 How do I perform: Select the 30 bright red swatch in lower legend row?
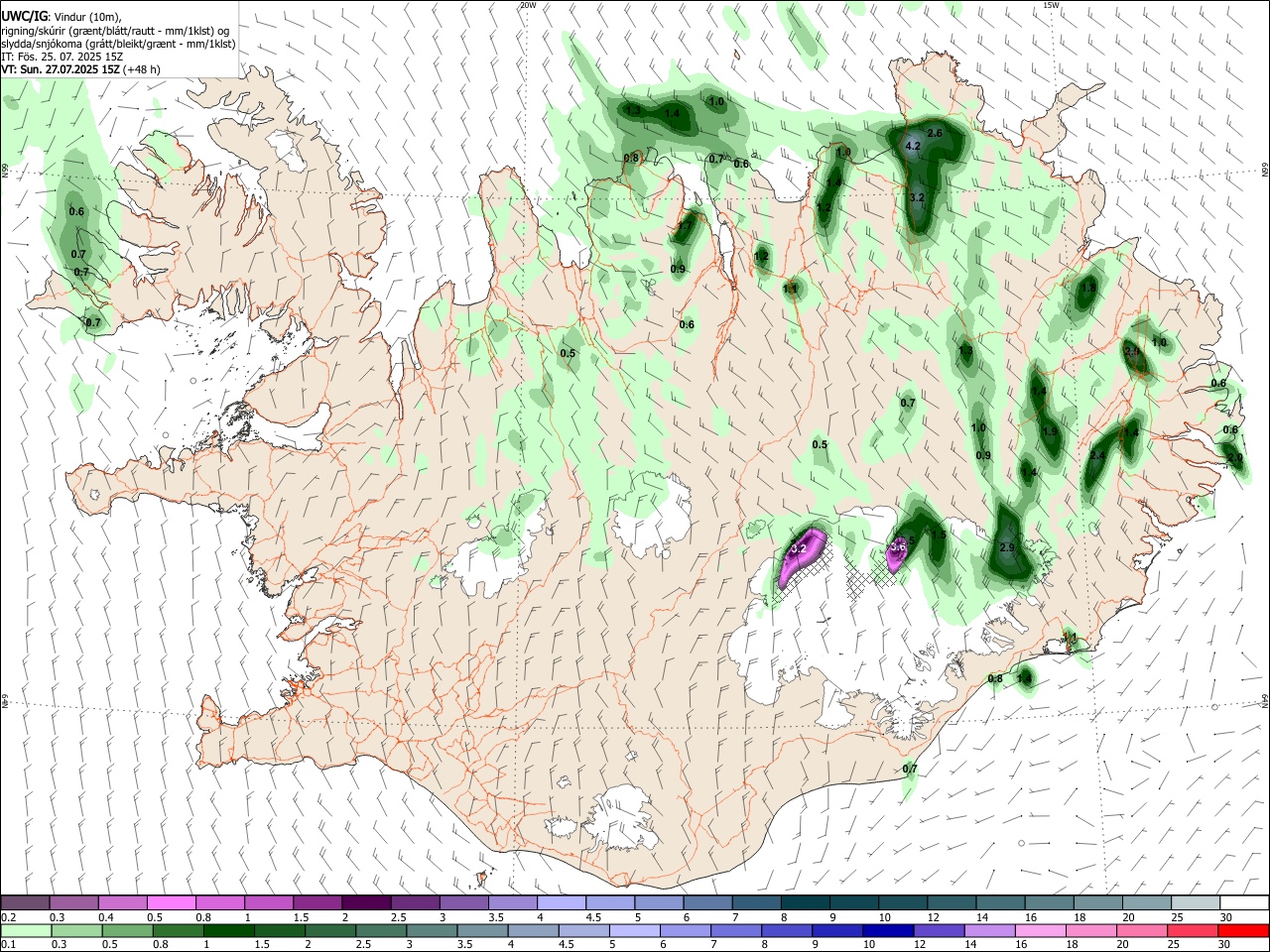(1242, 930)
